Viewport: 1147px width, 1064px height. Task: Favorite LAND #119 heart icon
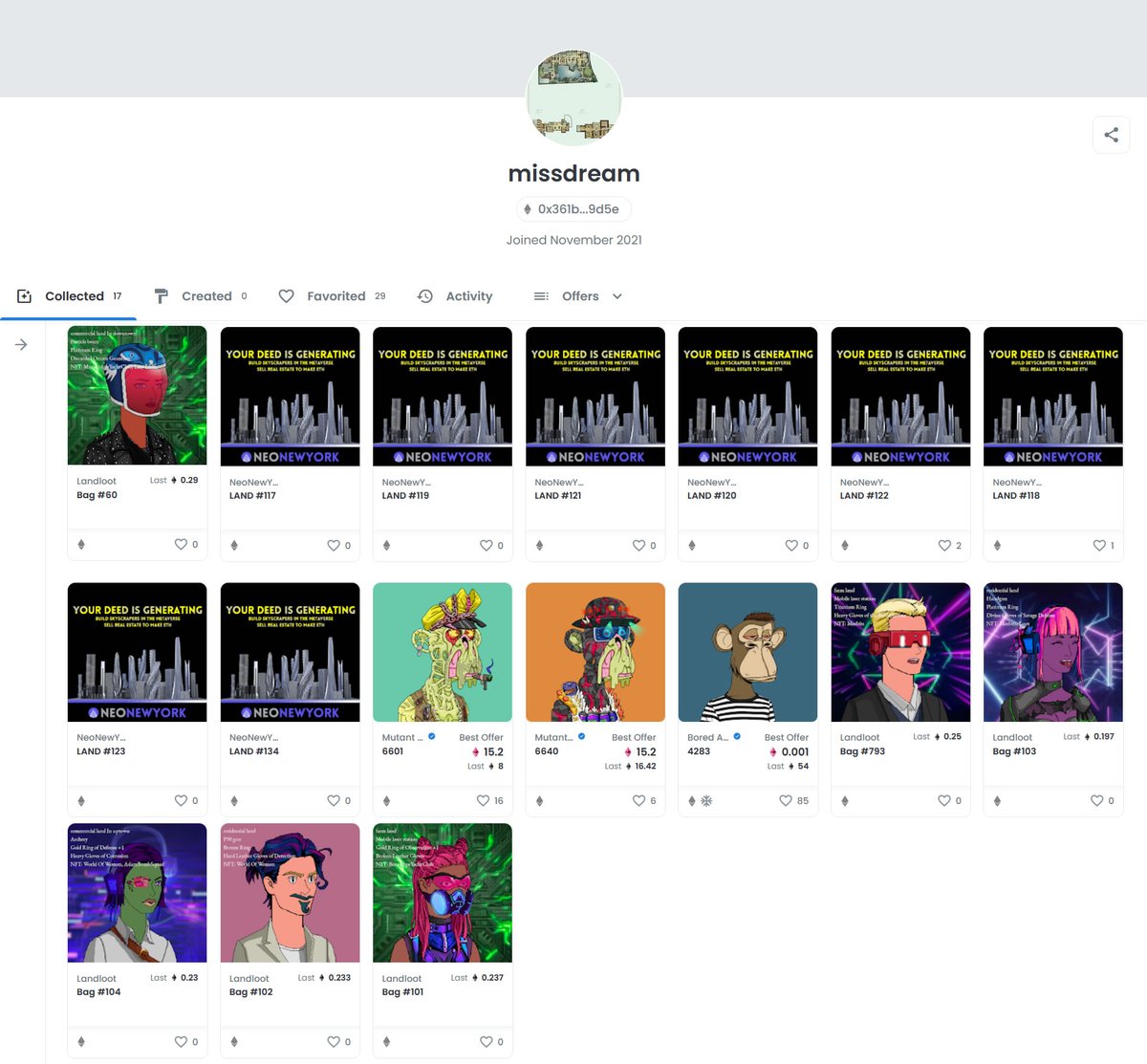tap(487, 546)
